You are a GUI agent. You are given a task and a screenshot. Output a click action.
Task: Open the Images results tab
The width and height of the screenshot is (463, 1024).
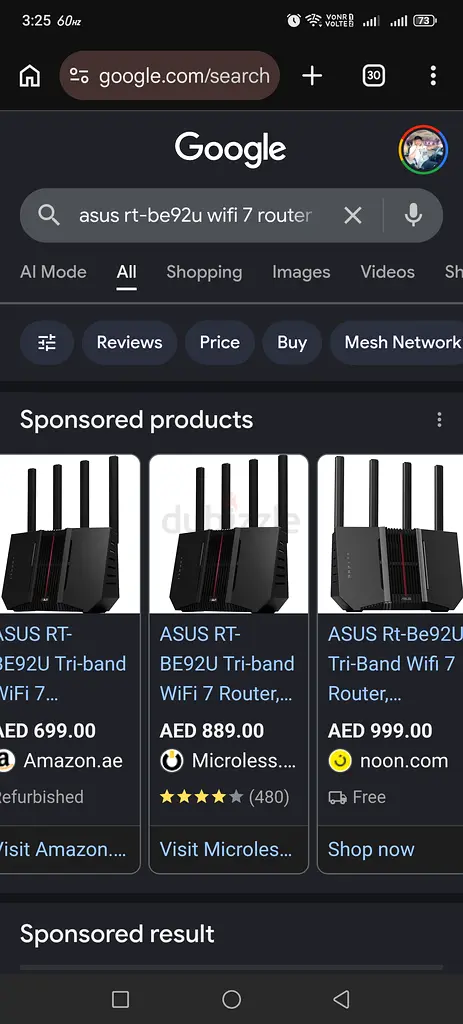[x=301, y=272]
